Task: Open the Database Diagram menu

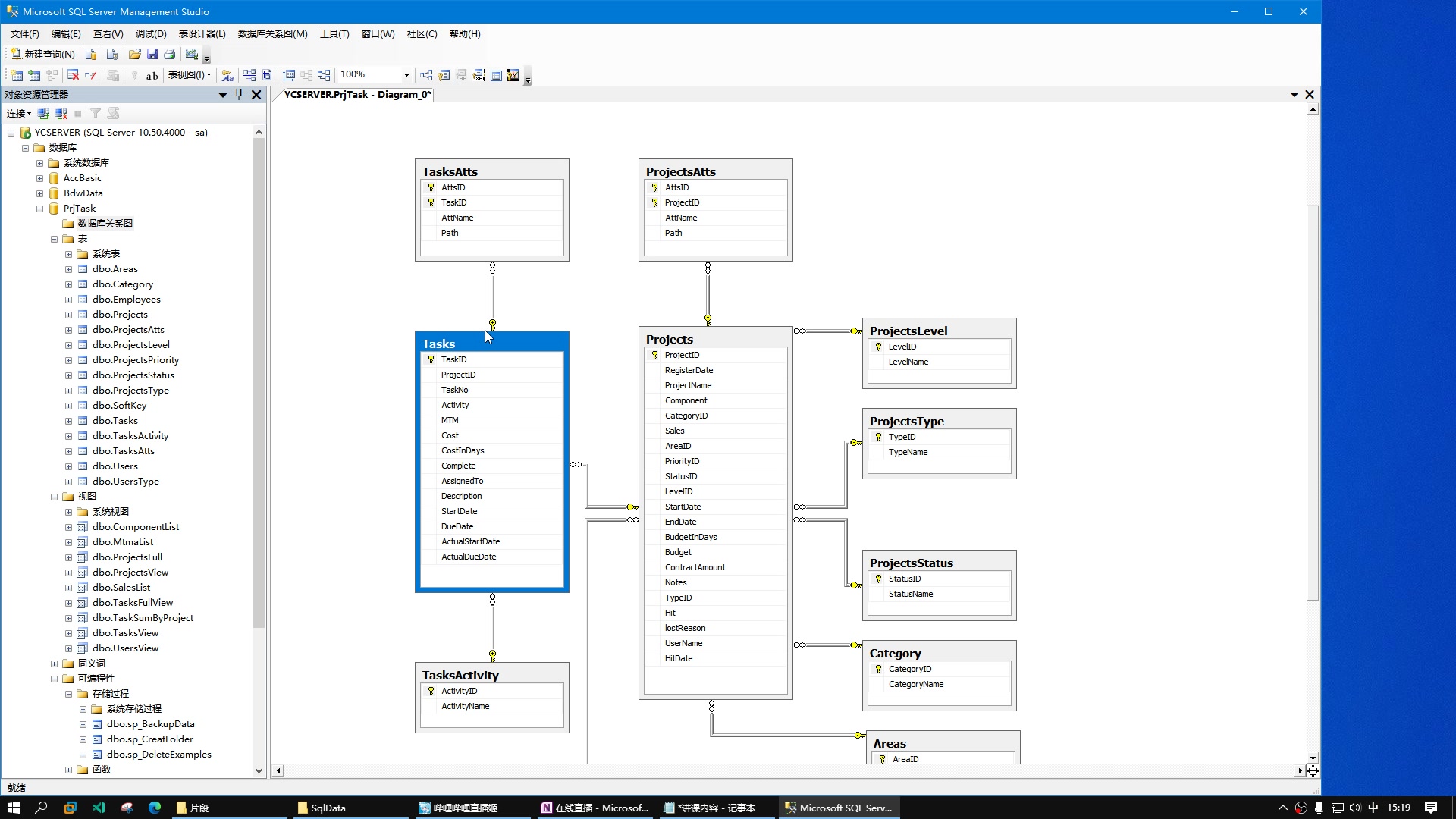Action: click(272, 33)
